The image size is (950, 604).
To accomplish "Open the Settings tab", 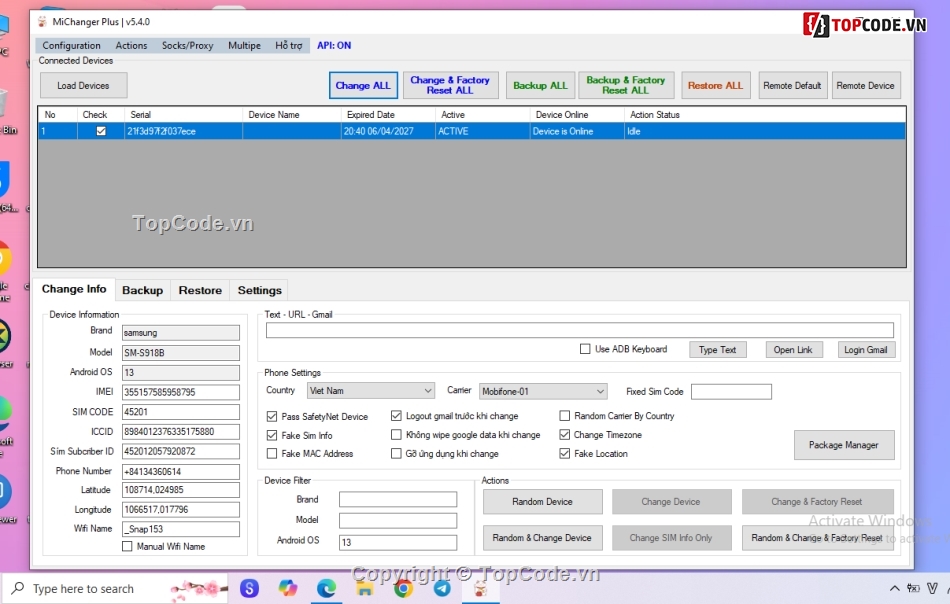I will coord(259,290).
